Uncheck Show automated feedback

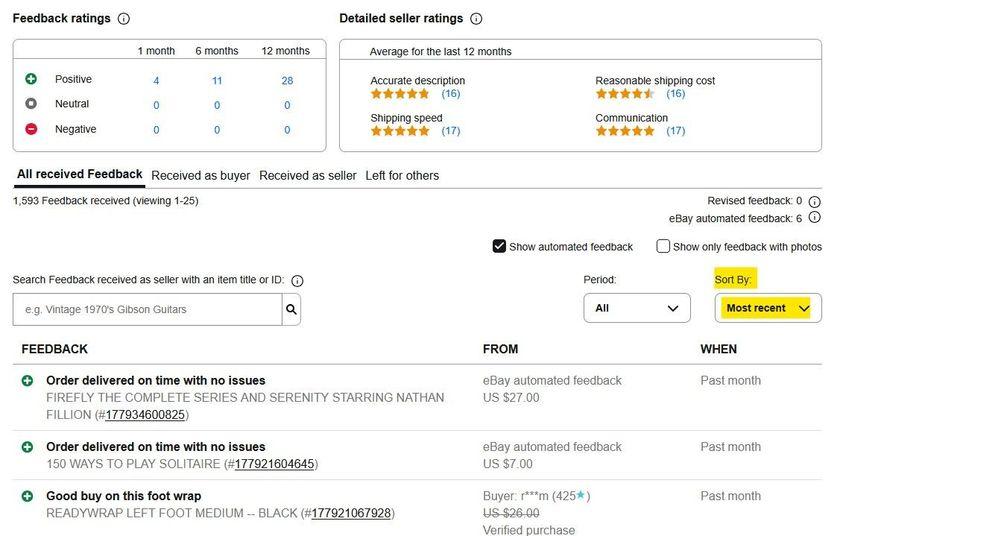(x=499, y=246)
